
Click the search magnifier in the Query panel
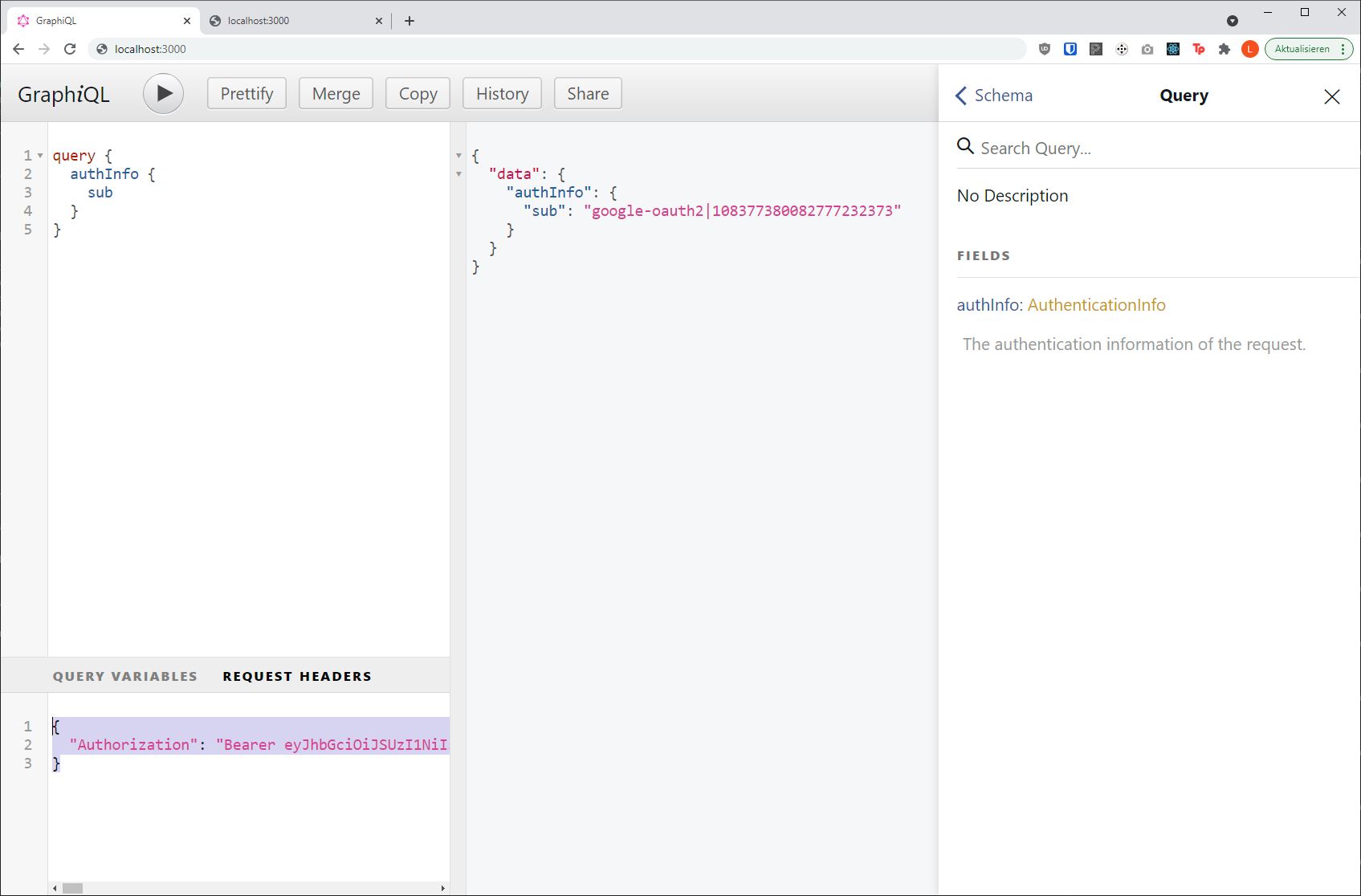tap(964, 147)
